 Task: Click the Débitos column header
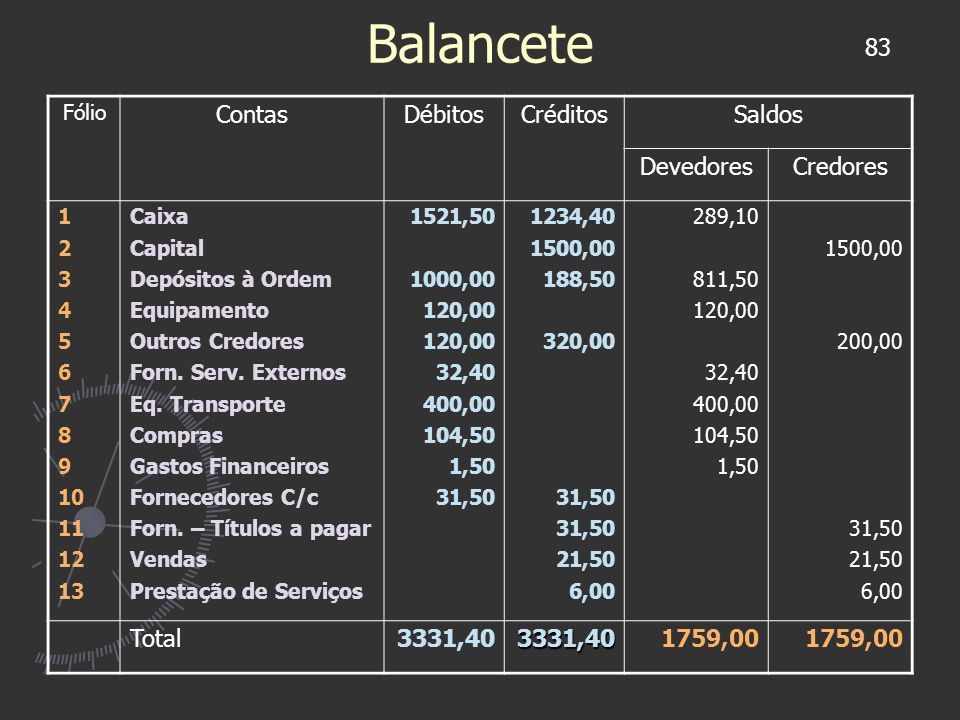tap(444, 114)
